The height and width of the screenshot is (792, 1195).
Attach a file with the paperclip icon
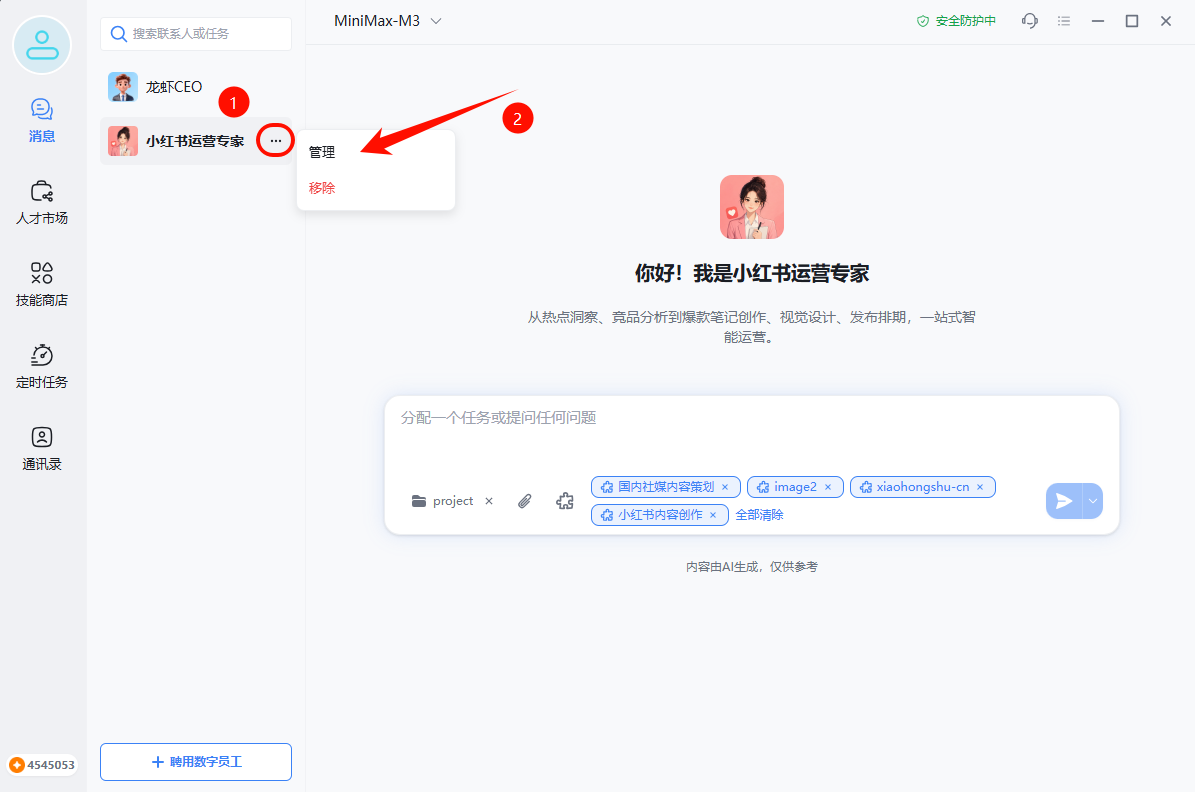tap(524, 501)
